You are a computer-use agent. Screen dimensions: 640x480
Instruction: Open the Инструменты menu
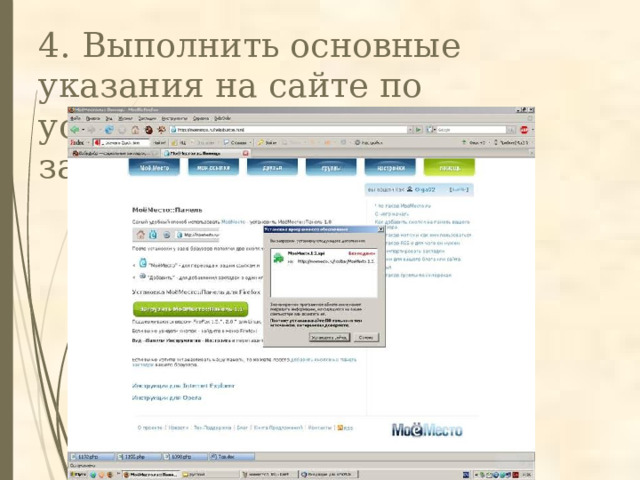pyautogui.click(x=174, y=118)
